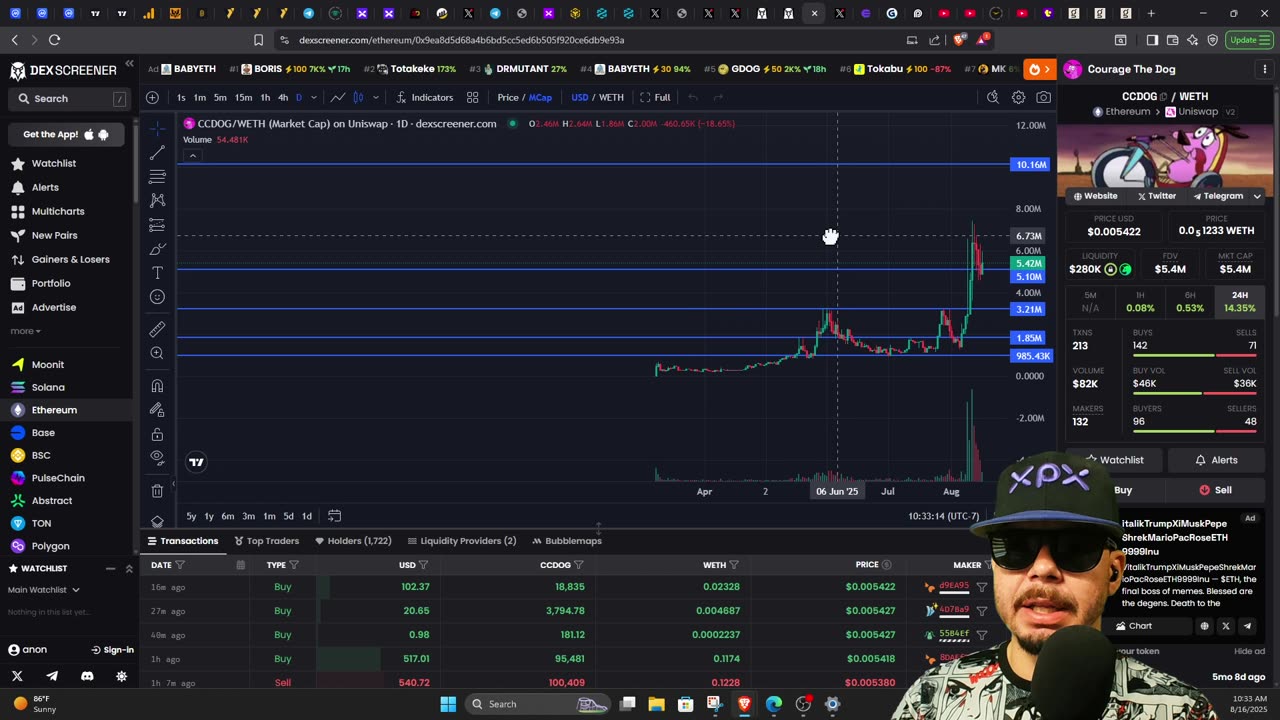Toggle Price / MCap display
The width and height of the screenshot is (1280, 720).
[524, 97]
